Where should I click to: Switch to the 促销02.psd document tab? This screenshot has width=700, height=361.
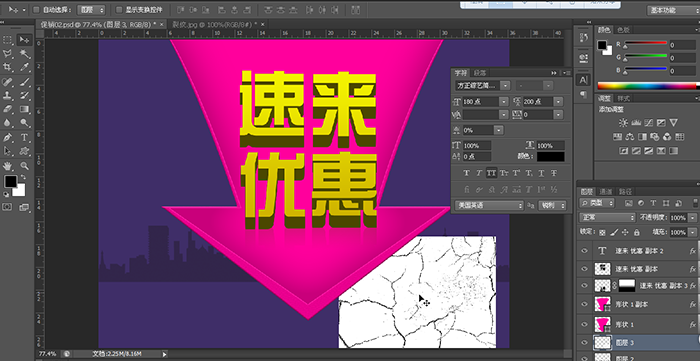pyautogui.click(x=102, y=24)
